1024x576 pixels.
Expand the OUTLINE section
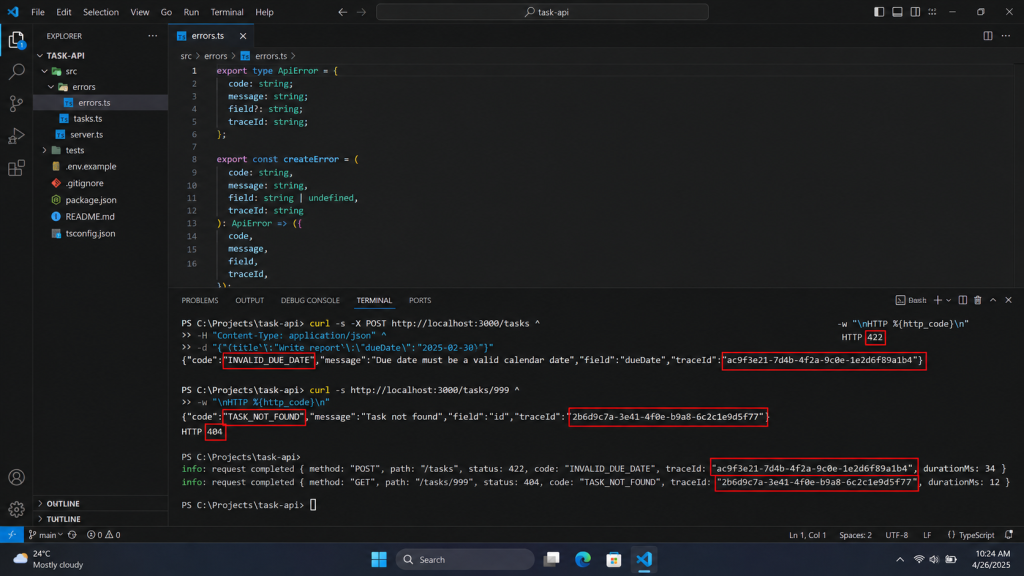click(x=40, y=504)
